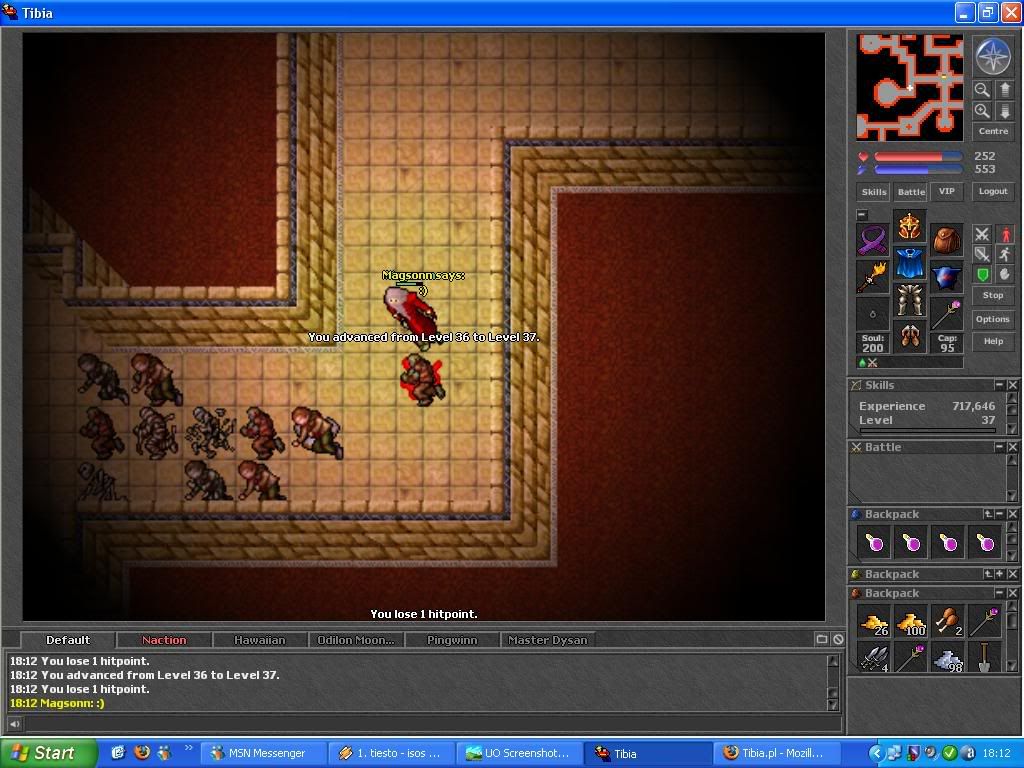Enable offensive fighting mode (crossed swords)
The image size is (1024, 768).
click(982, 234)
